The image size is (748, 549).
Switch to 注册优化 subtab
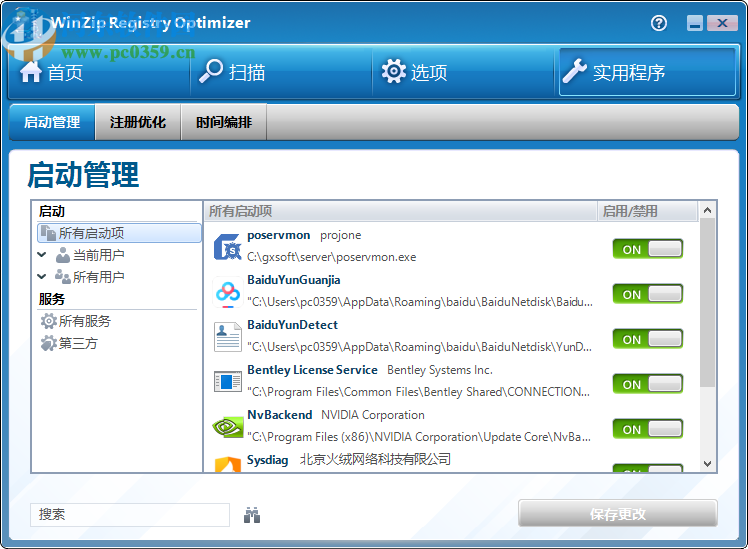(138, 122)
